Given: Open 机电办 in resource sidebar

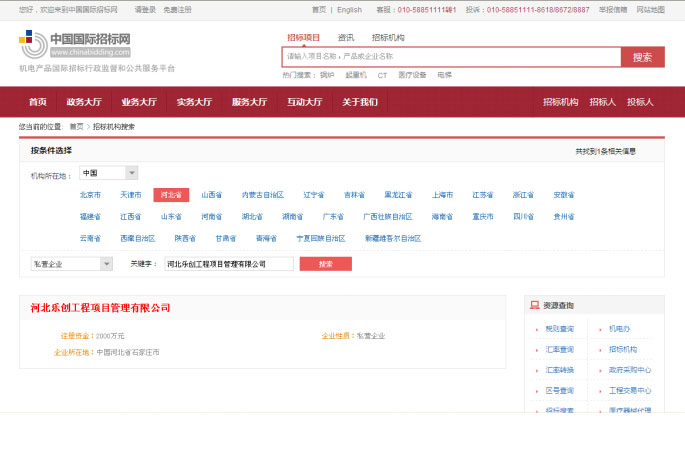Looking at the screenshot, I should (x=619, y=329).
